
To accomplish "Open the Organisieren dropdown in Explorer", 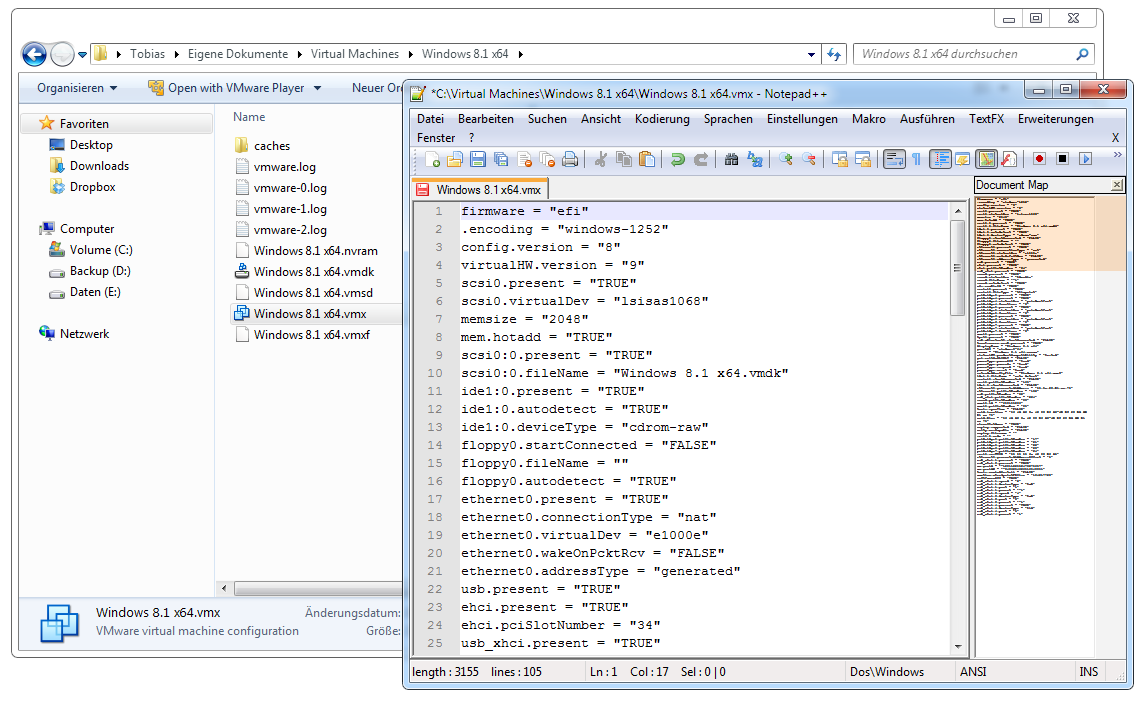I will click(77, 87).
